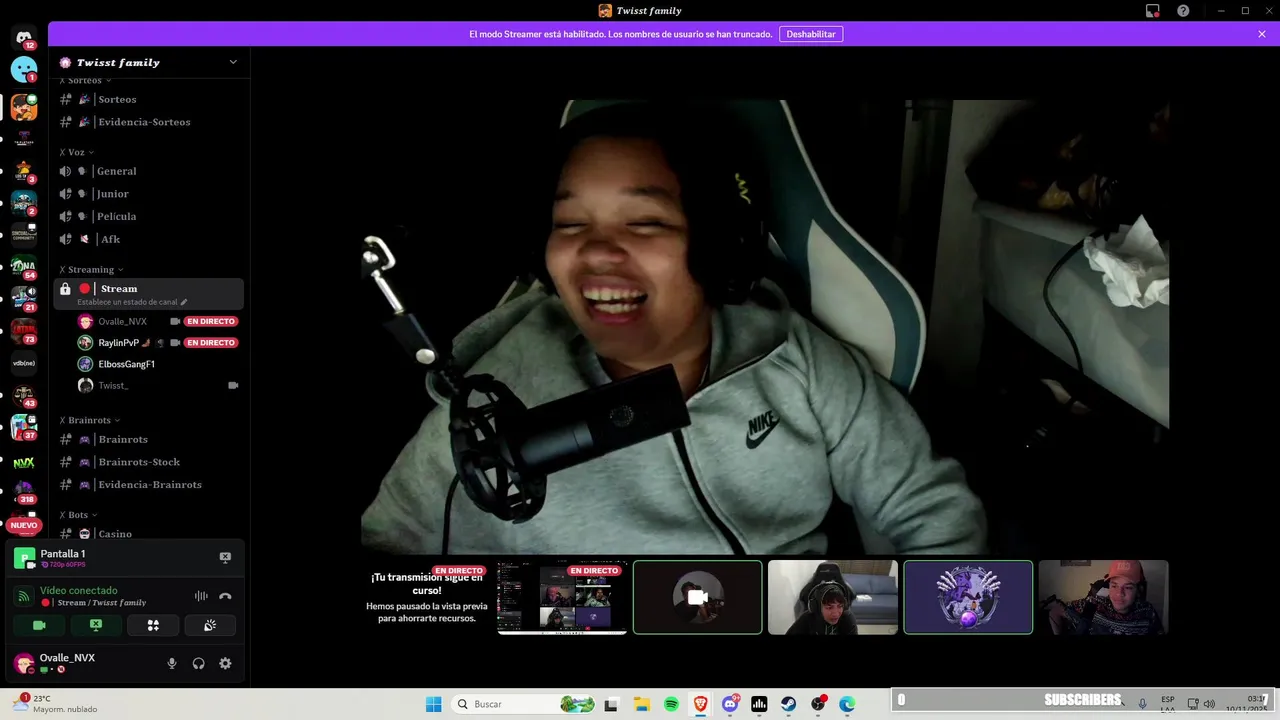Click the taskbar Buscar search box
The width and height of the screenshot is (1280, 720).
(x=525, y=704)
